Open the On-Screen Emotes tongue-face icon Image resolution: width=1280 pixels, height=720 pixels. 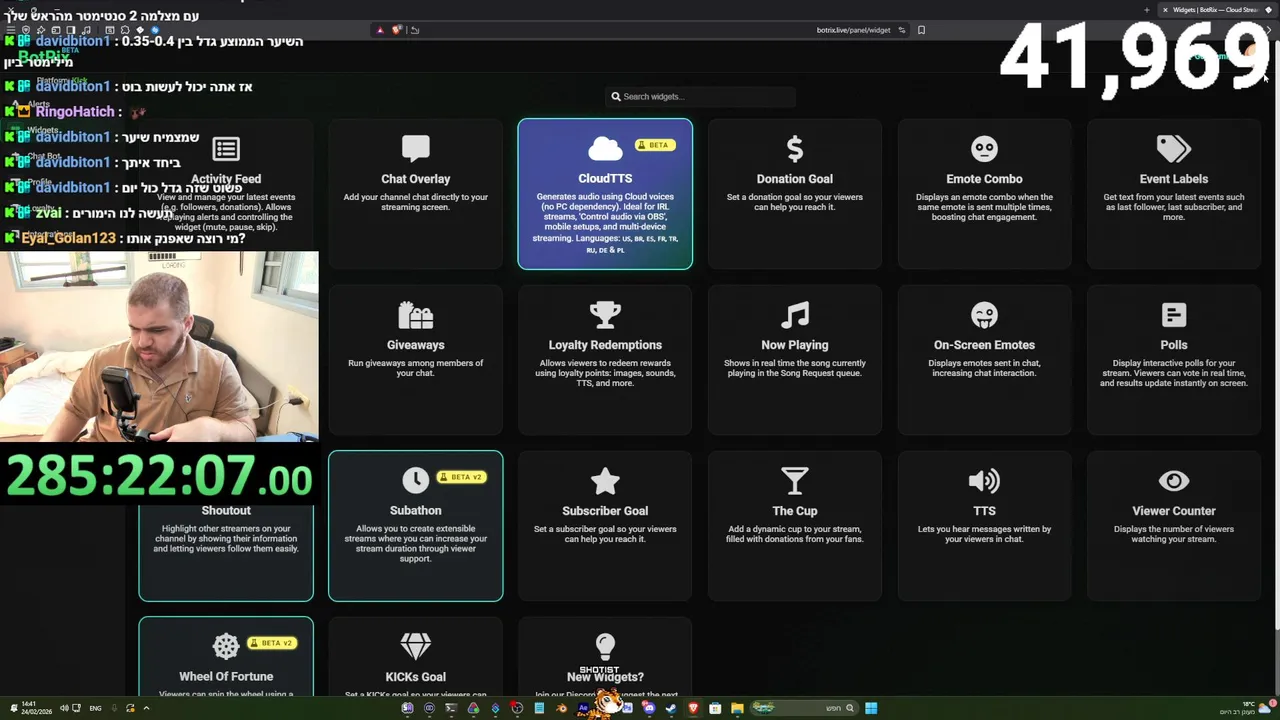[x=984, y=315]
